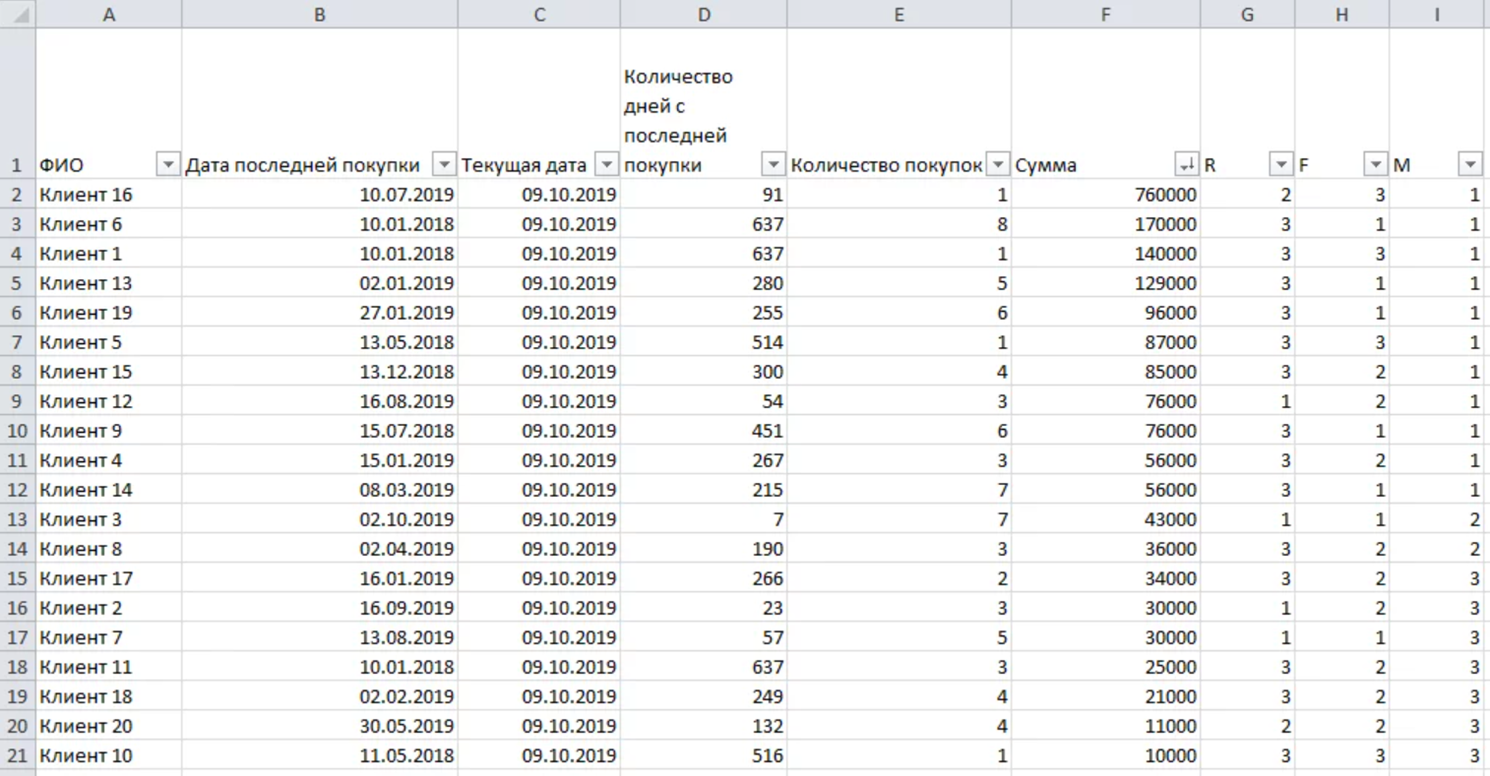The image size is (1490, 776).
Task: Select the Клиент 10 cell
Action: tap(108, 756)
